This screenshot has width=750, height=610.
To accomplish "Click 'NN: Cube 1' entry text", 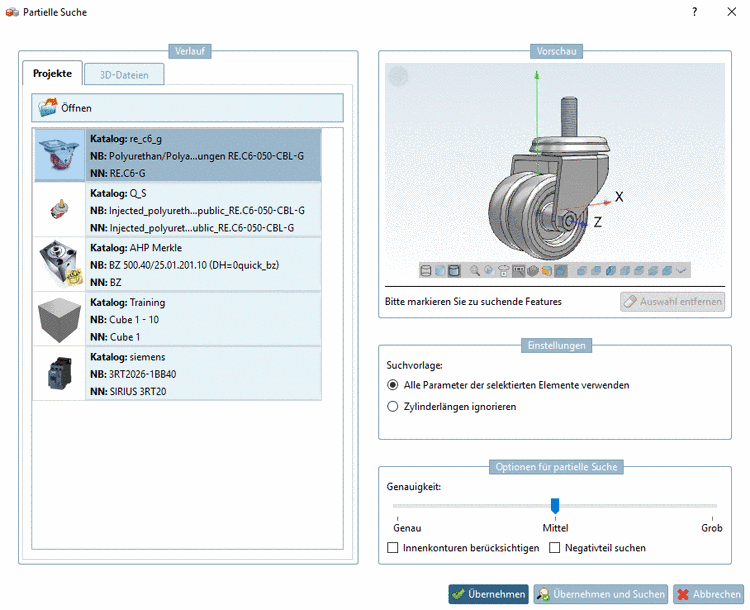I will coord(115,337).
